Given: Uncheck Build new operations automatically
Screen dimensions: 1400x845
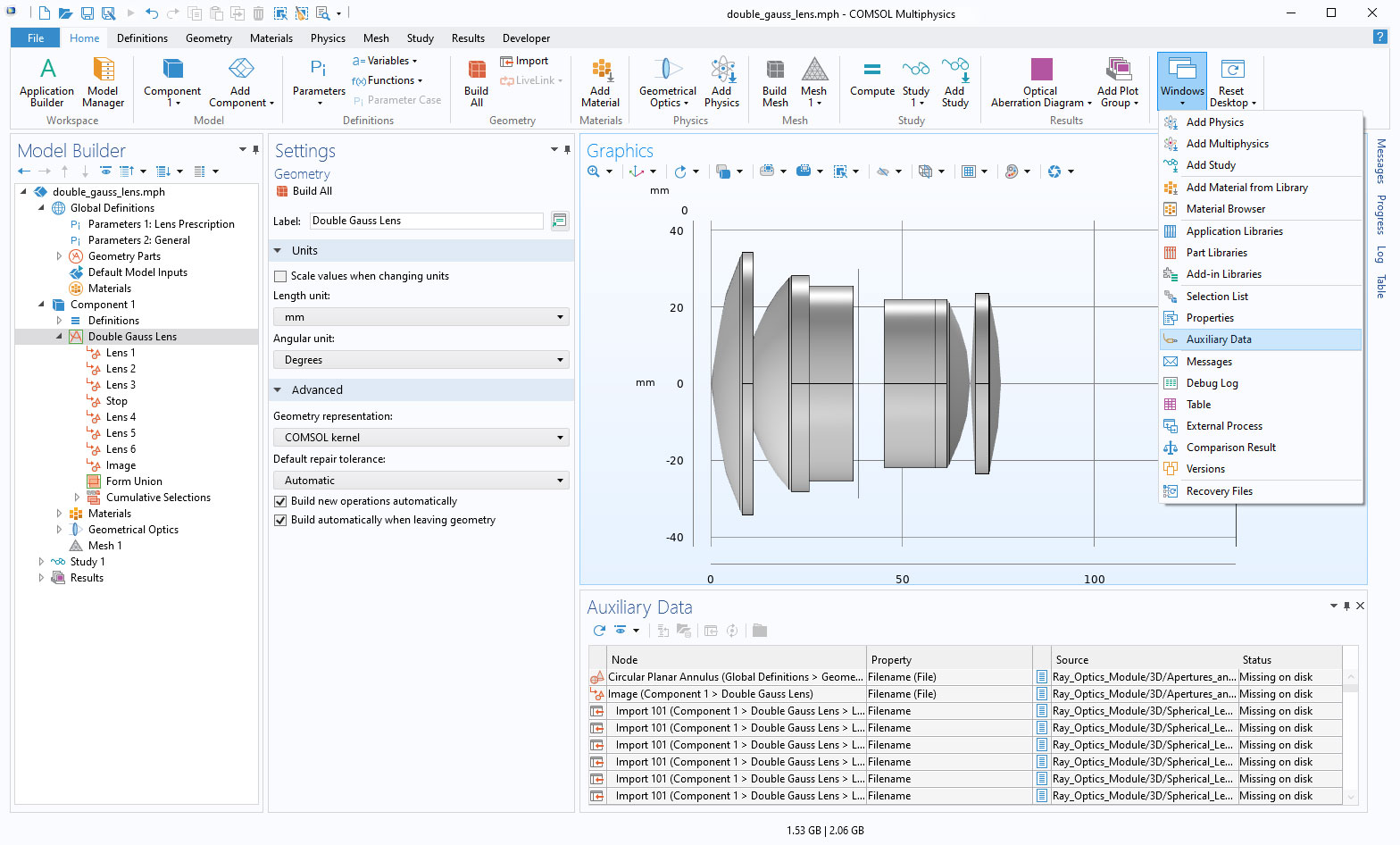Looking at the screenshot, I should click(280, 502).
